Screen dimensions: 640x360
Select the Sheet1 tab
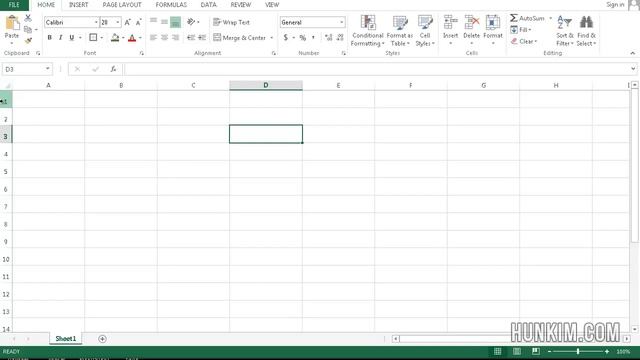(x=66, y=339)
